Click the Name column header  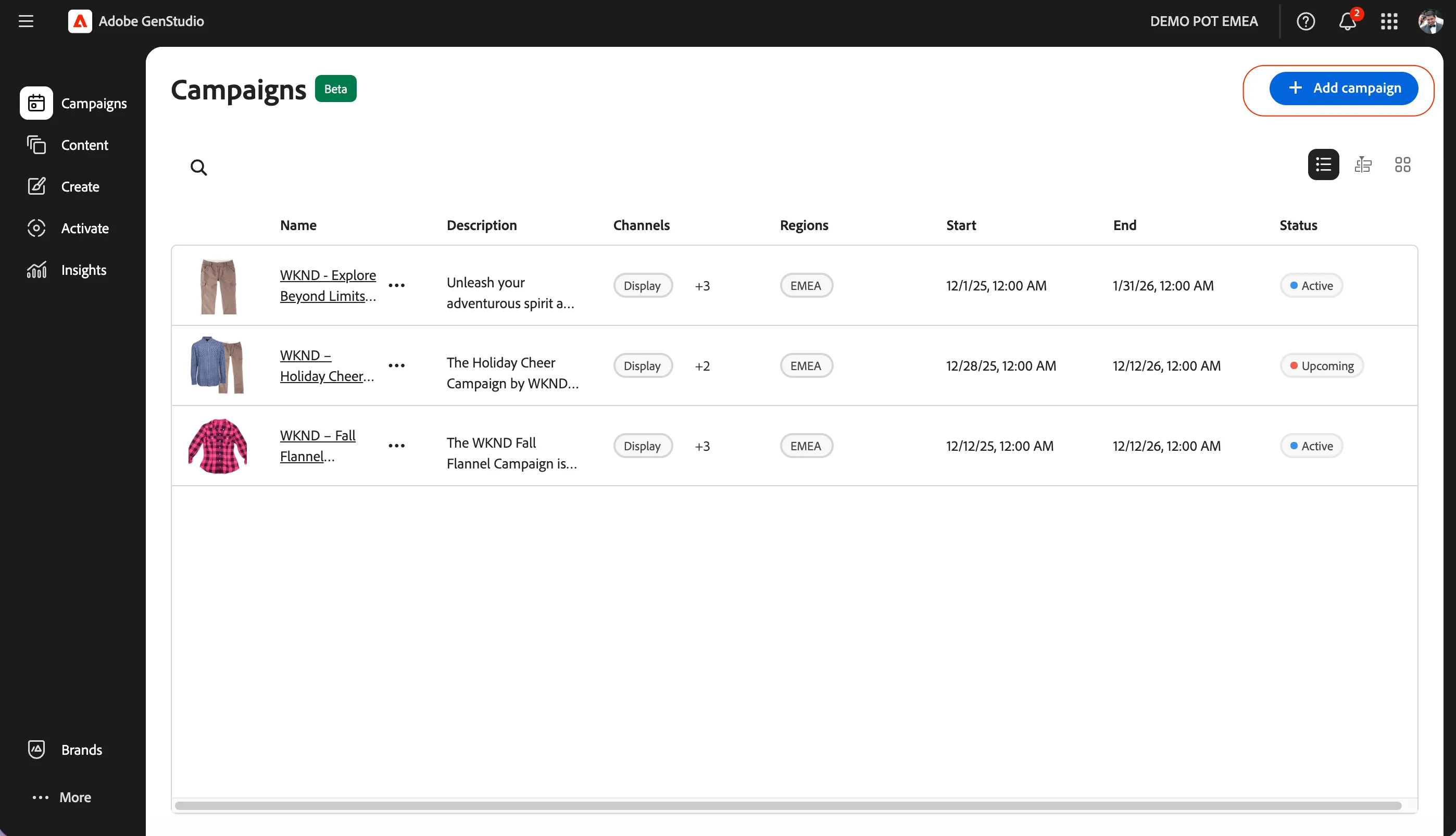(x=298, y=225)
